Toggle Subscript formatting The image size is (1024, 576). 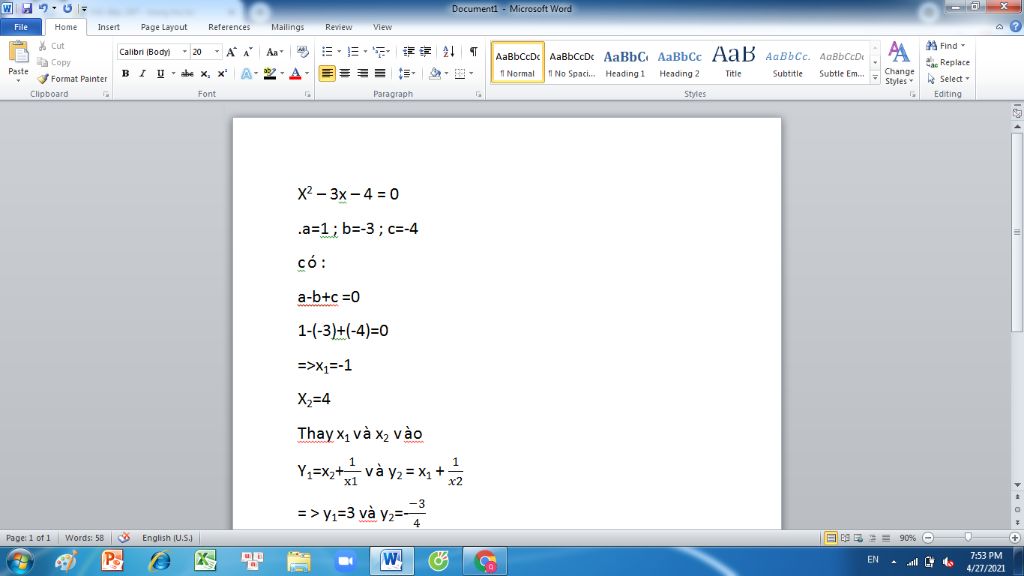click(205, 74)
